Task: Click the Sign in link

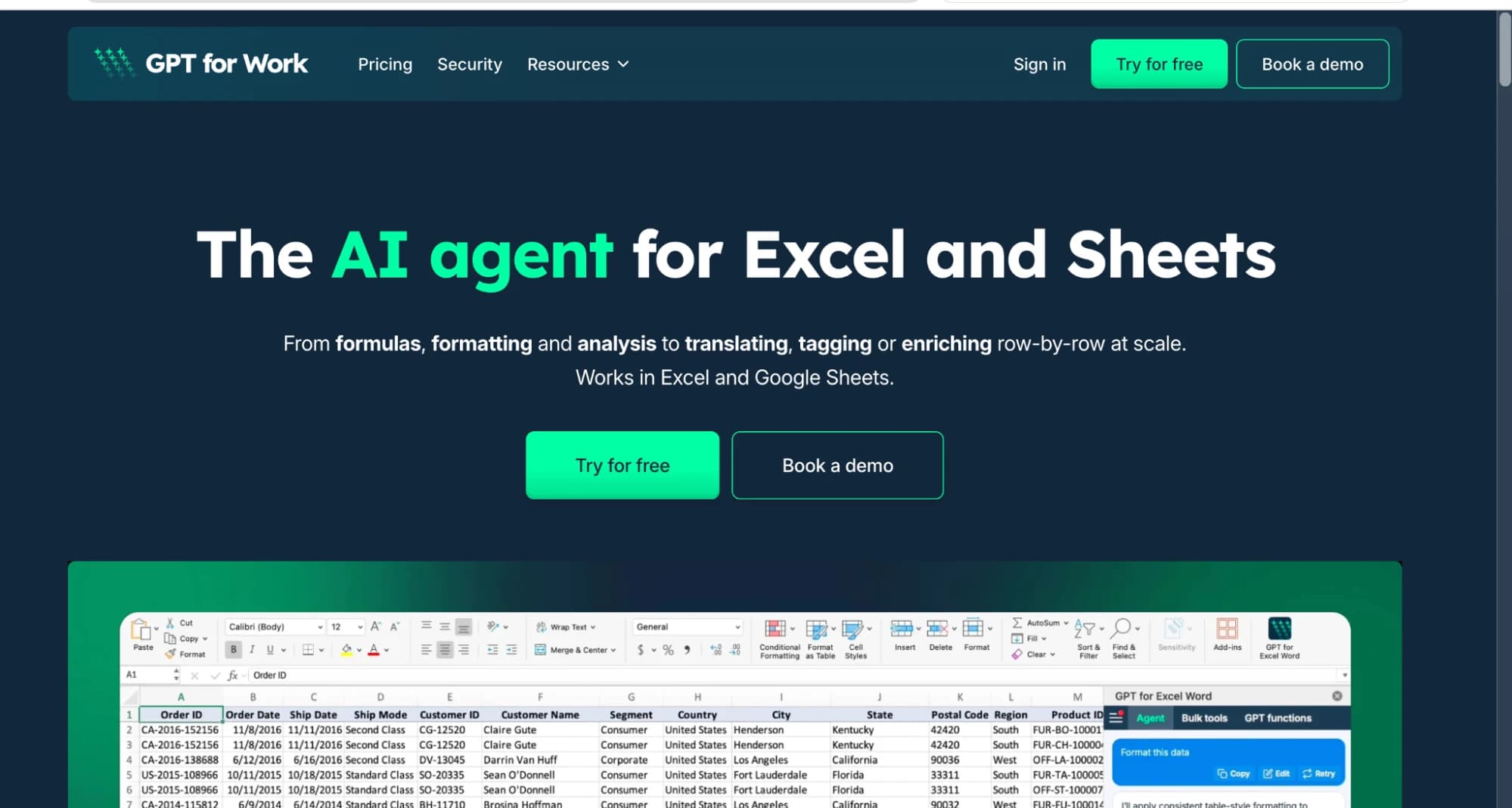Action: click(x=1039, y=64)
